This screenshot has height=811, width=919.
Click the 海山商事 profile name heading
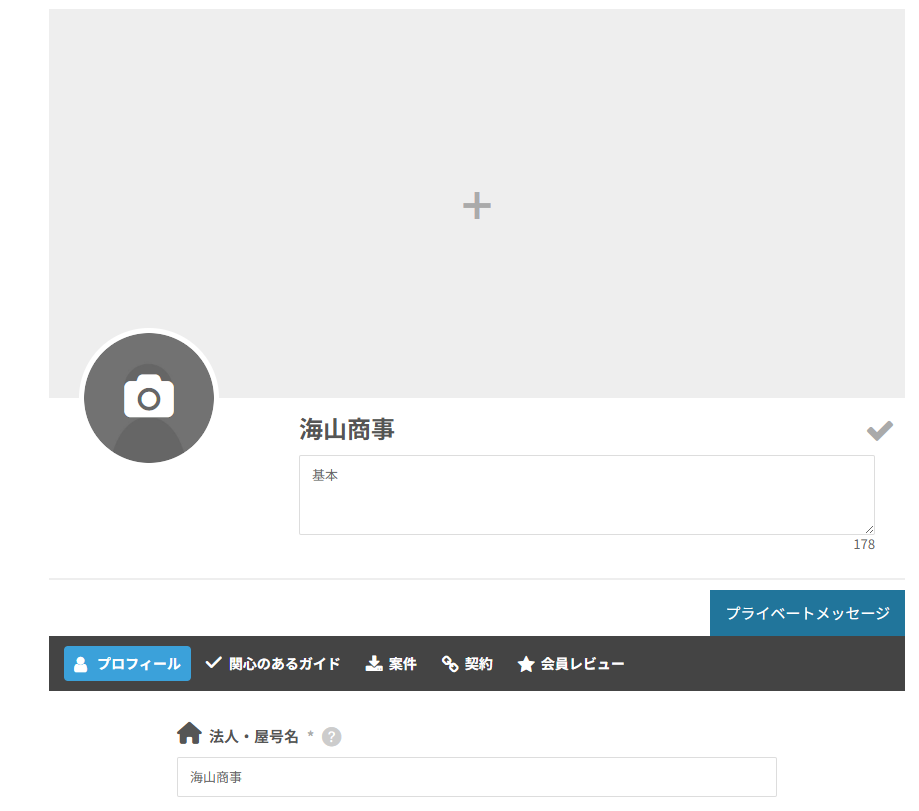click(347, 430)
